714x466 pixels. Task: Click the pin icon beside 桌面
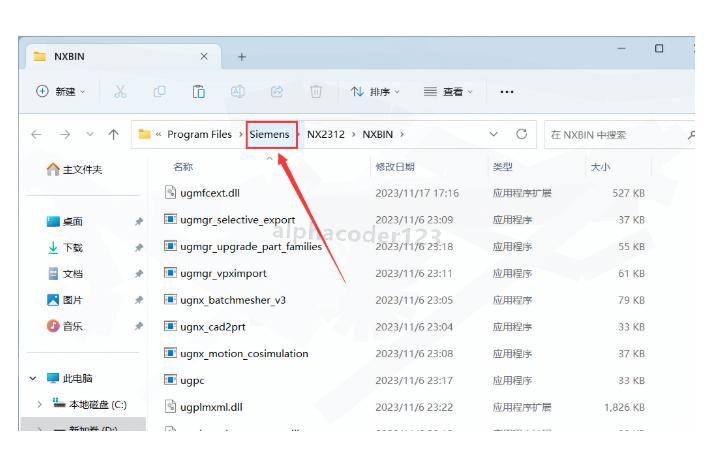tap(138, 221)
